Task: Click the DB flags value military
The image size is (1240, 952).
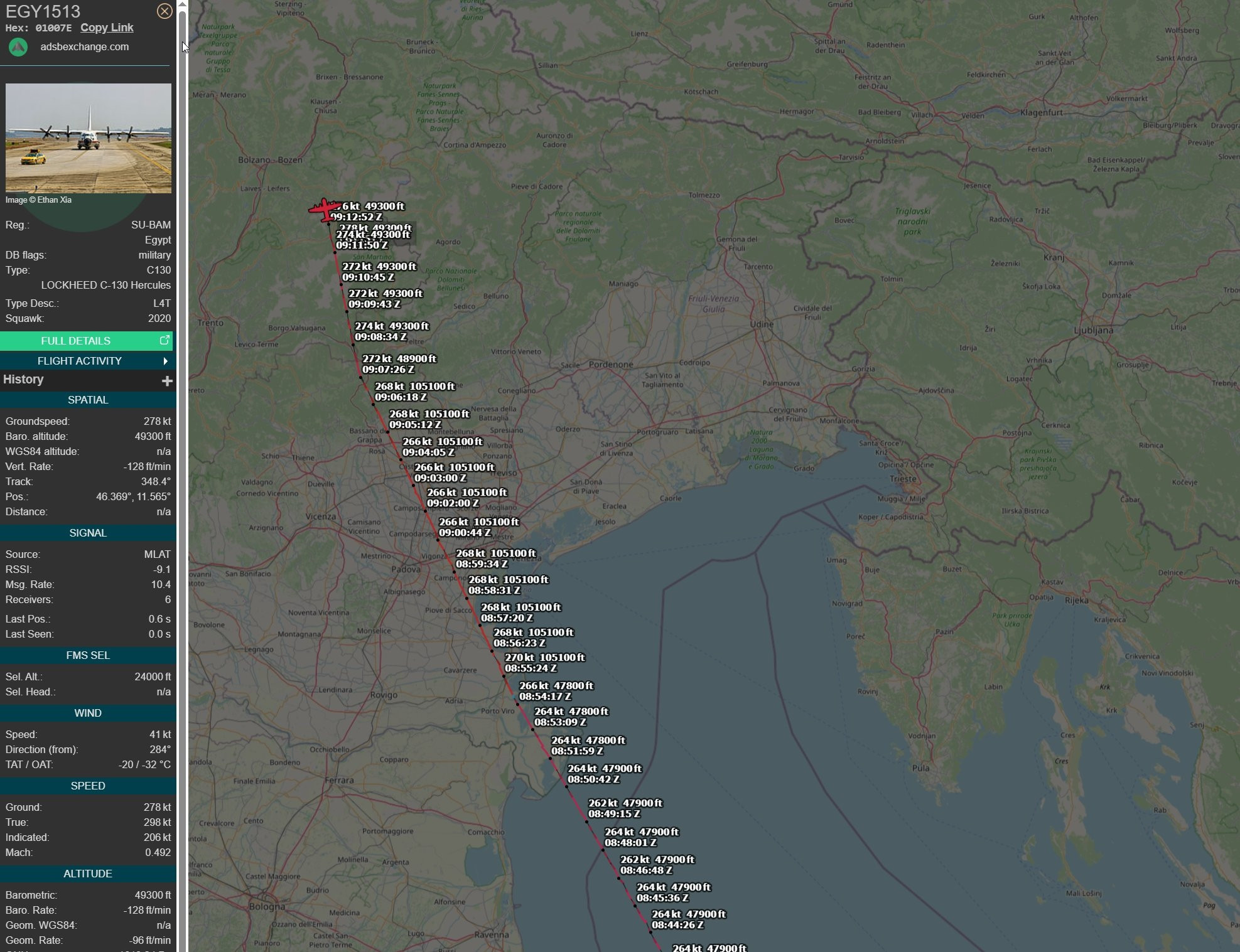Action: tap(154, 255)
